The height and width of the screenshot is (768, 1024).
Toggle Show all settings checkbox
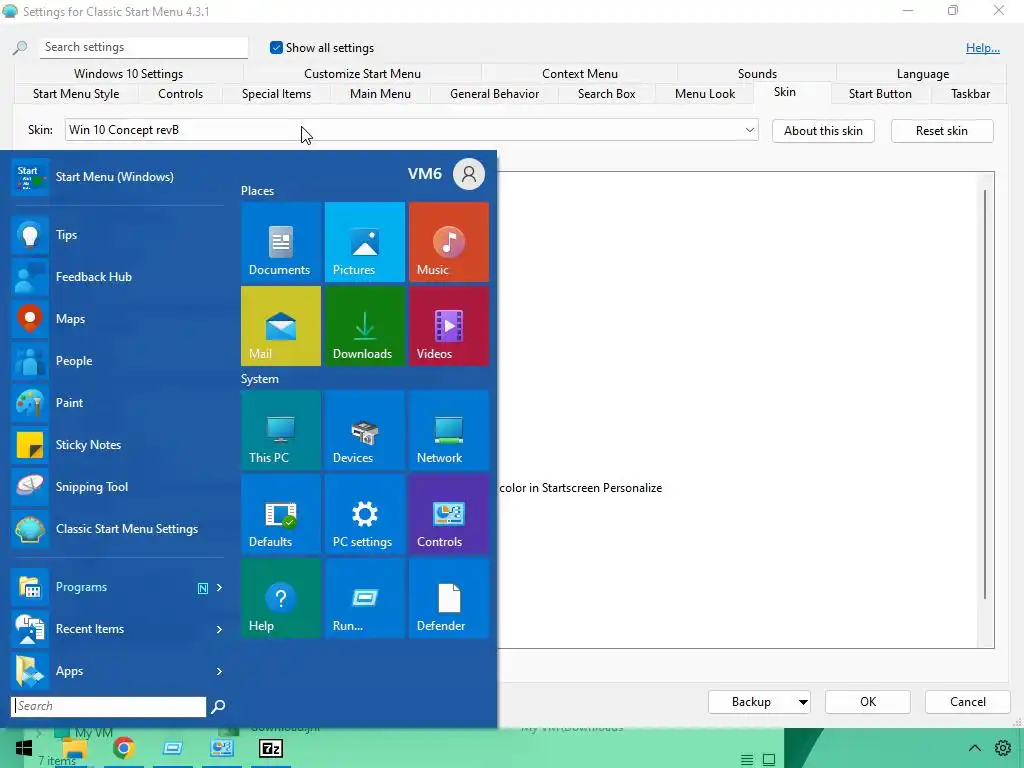[x=276, y=48]
